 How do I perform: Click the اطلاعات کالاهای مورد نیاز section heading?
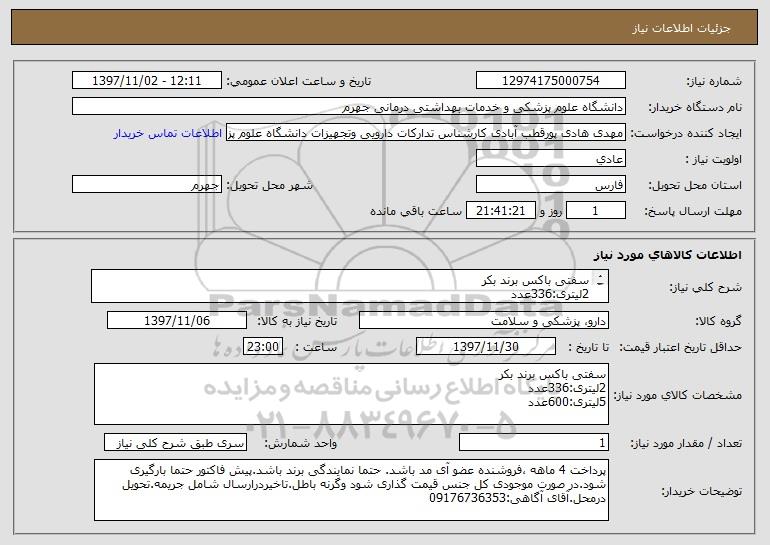point(667,255)
